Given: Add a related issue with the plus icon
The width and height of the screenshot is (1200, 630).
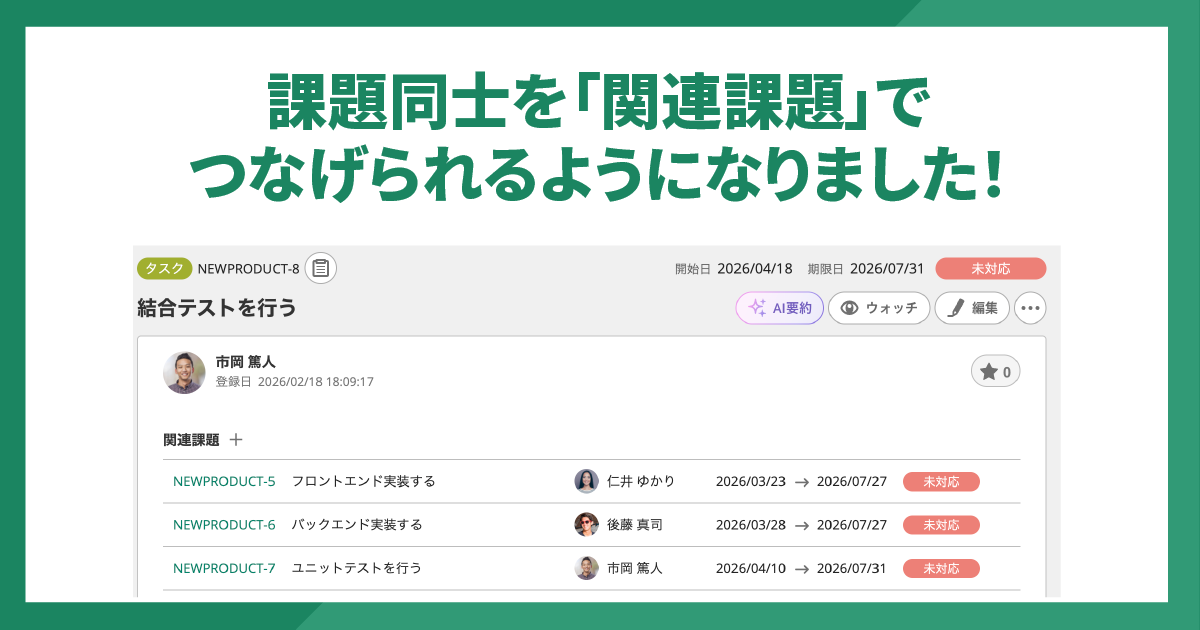Looking at the screenshot, I should click(236, 439).
